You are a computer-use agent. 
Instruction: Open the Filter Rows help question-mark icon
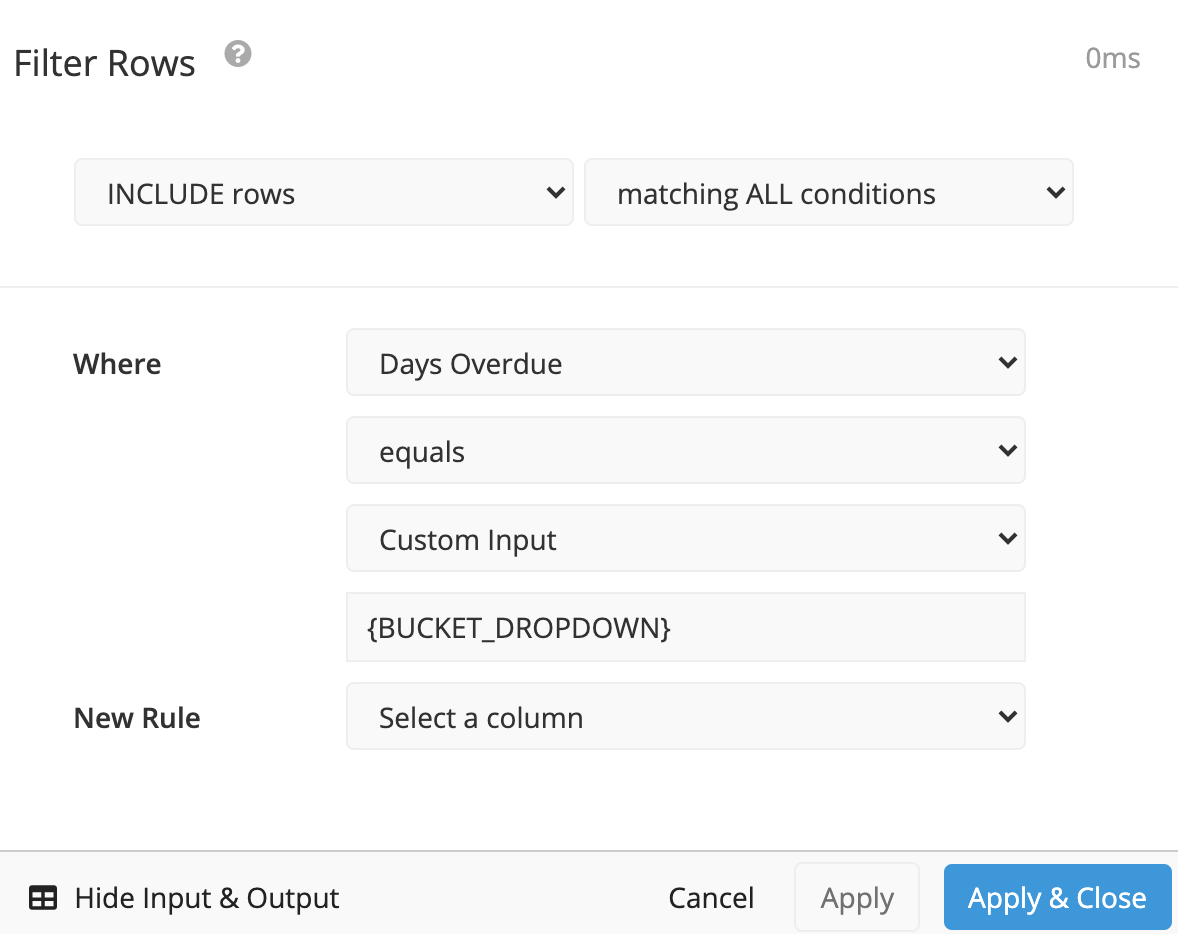click(238, 54)
